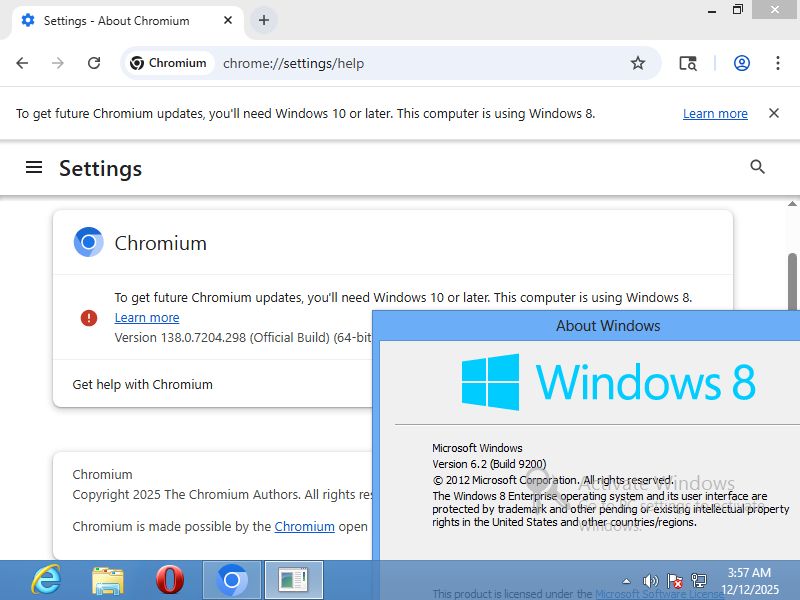Open the Learn more link in the banner

(x=715, y=113)
